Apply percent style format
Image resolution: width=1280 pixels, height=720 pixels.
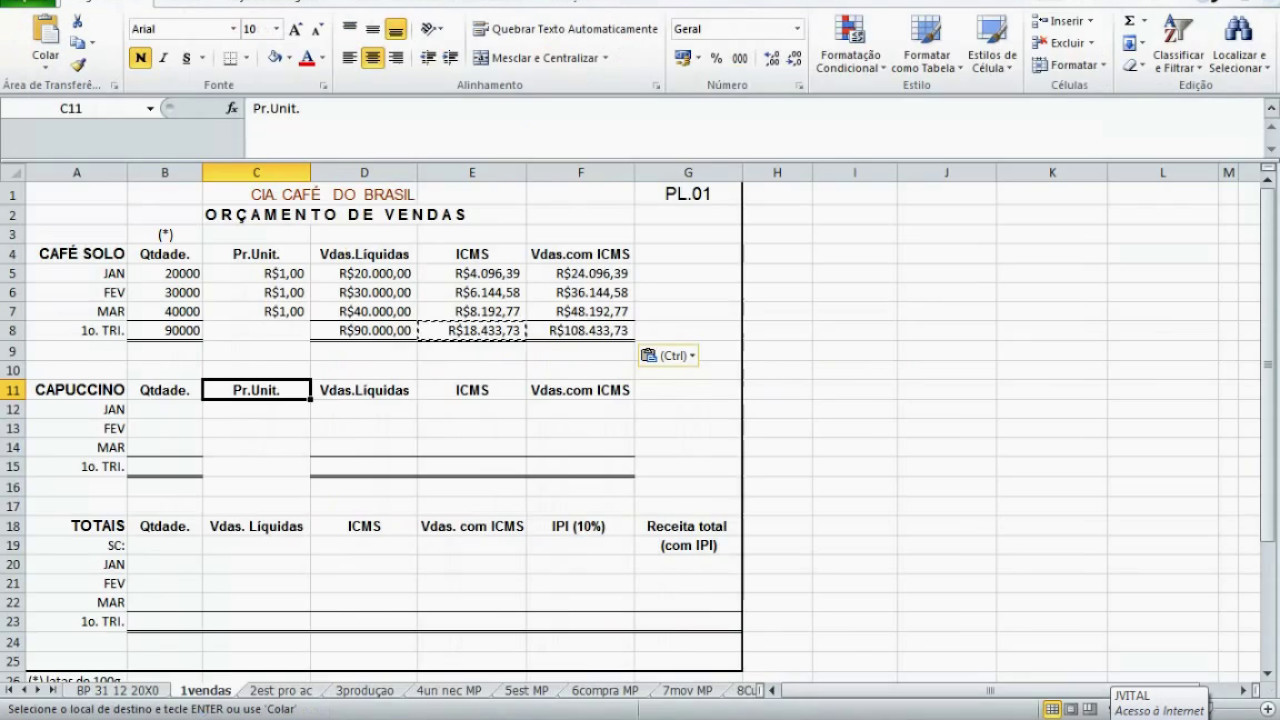point(716,58)
